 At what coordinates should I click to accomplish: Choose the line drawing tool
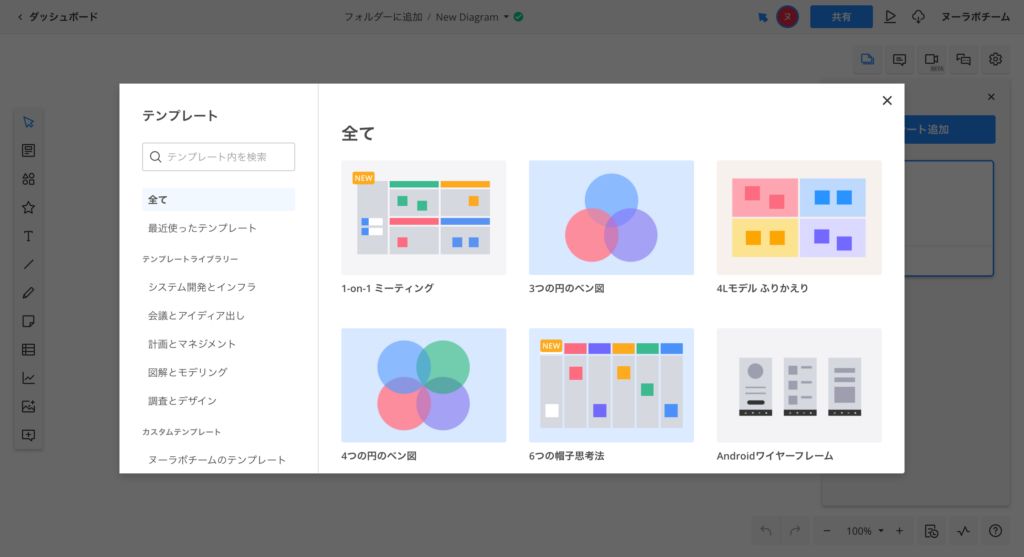(28, 265)
